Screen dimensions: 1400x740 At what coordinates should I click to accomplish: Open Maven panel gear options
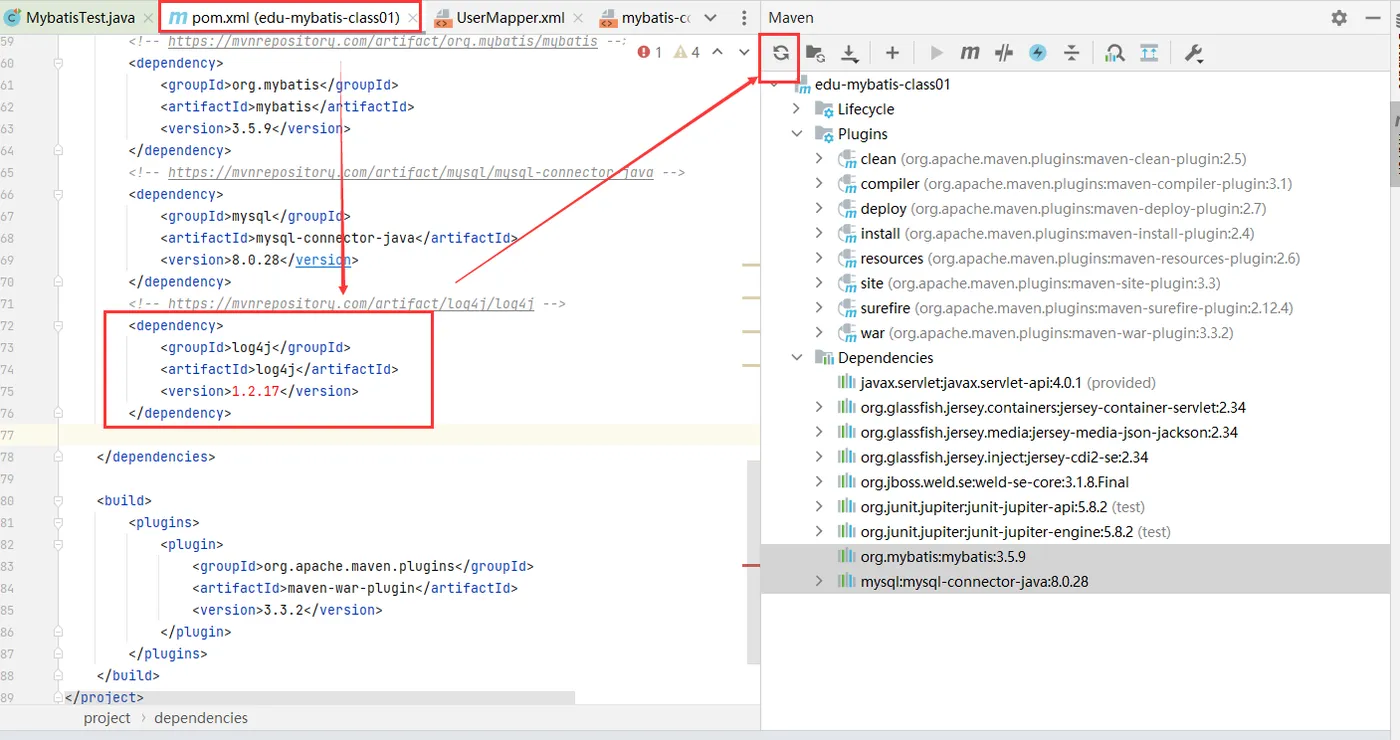1340,18
